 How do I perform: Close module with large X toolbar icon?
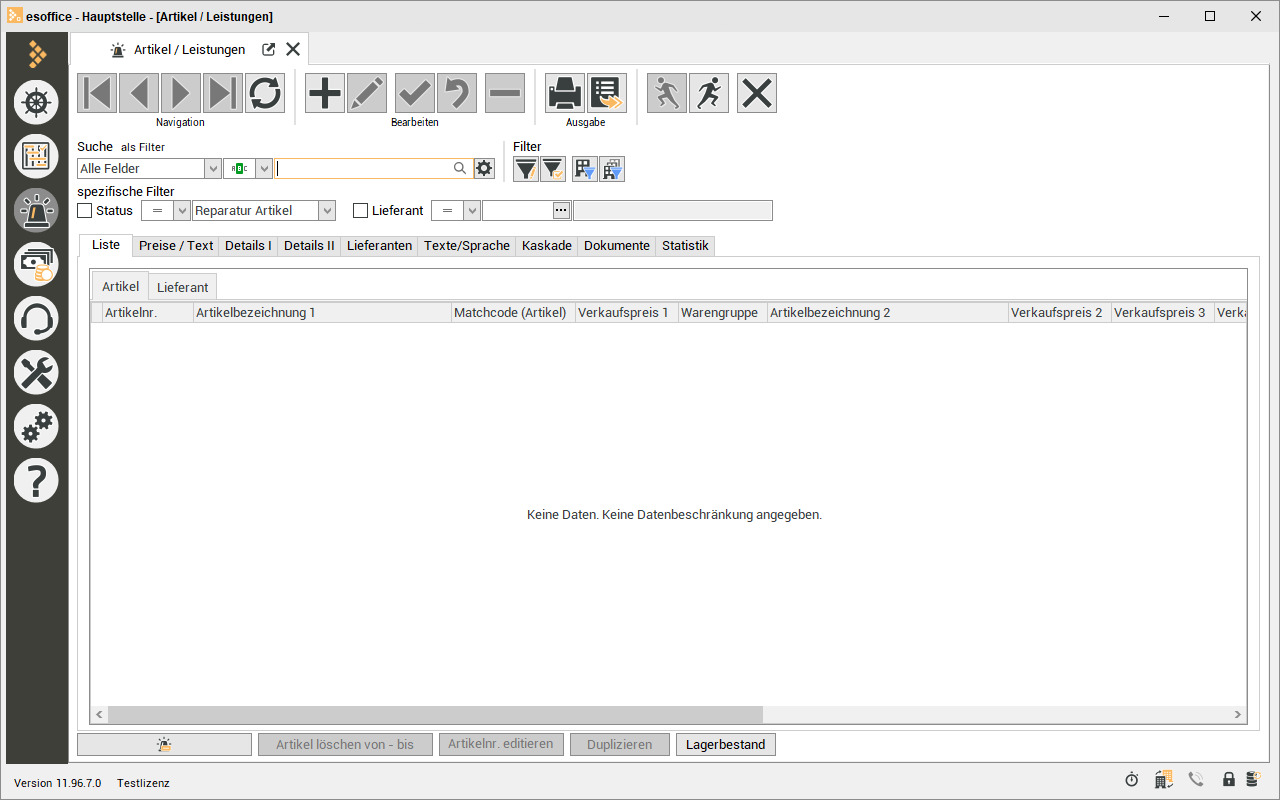pos(757,93)
